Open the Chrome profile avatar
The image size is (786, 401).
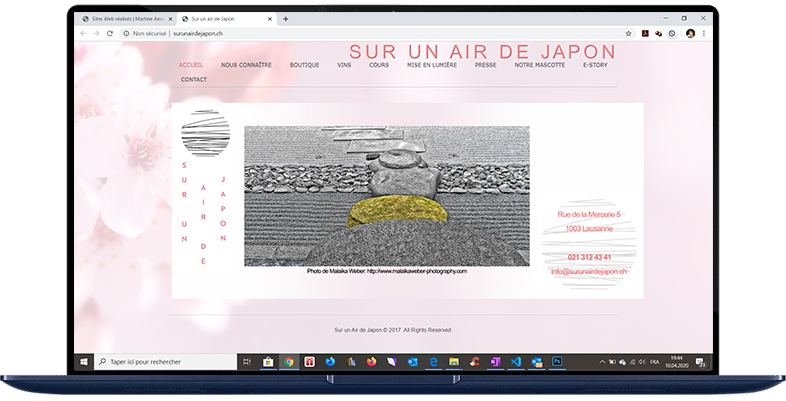coord(690,33)
